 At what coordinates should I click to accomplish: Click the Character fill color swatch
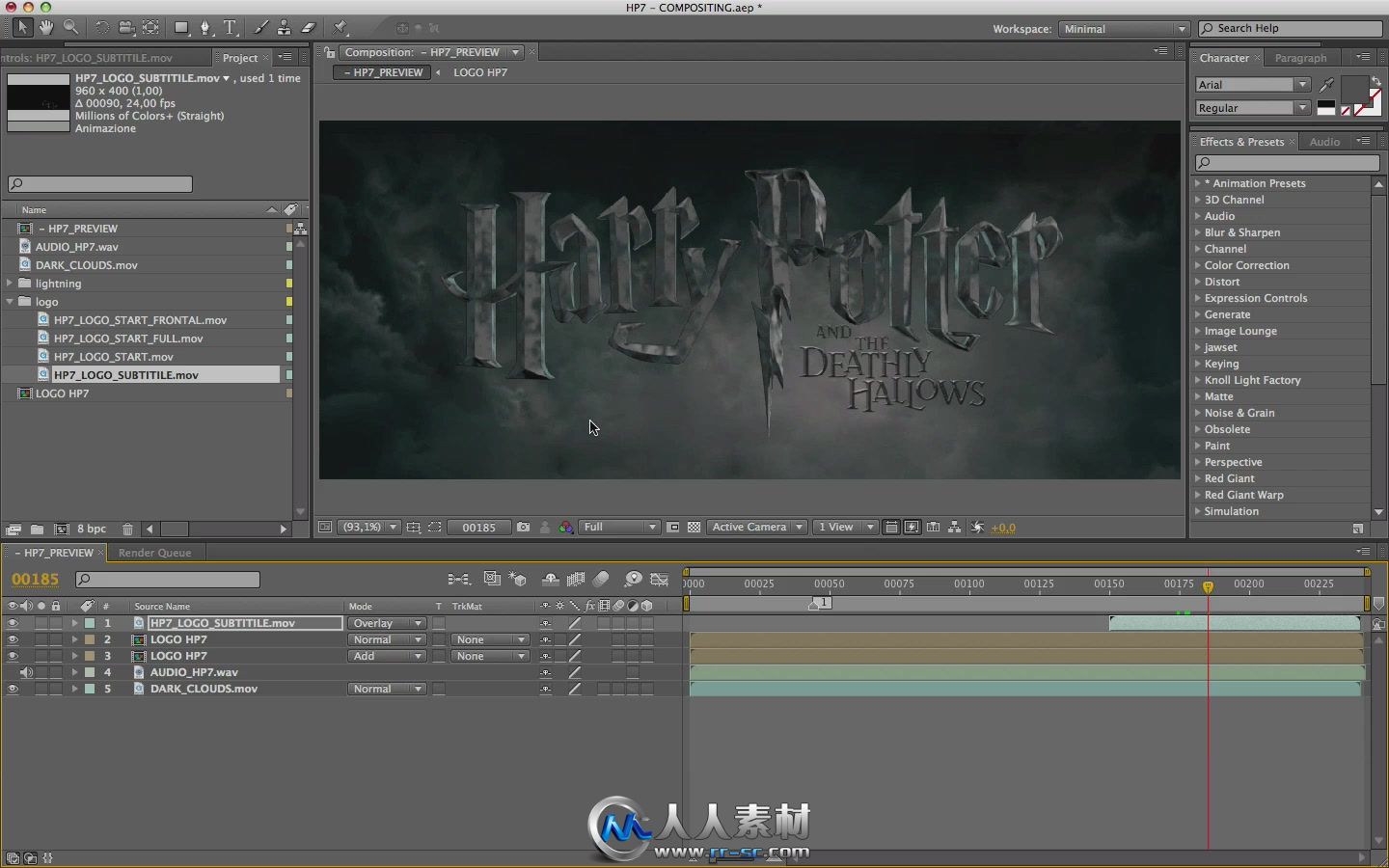(1353, 90)
